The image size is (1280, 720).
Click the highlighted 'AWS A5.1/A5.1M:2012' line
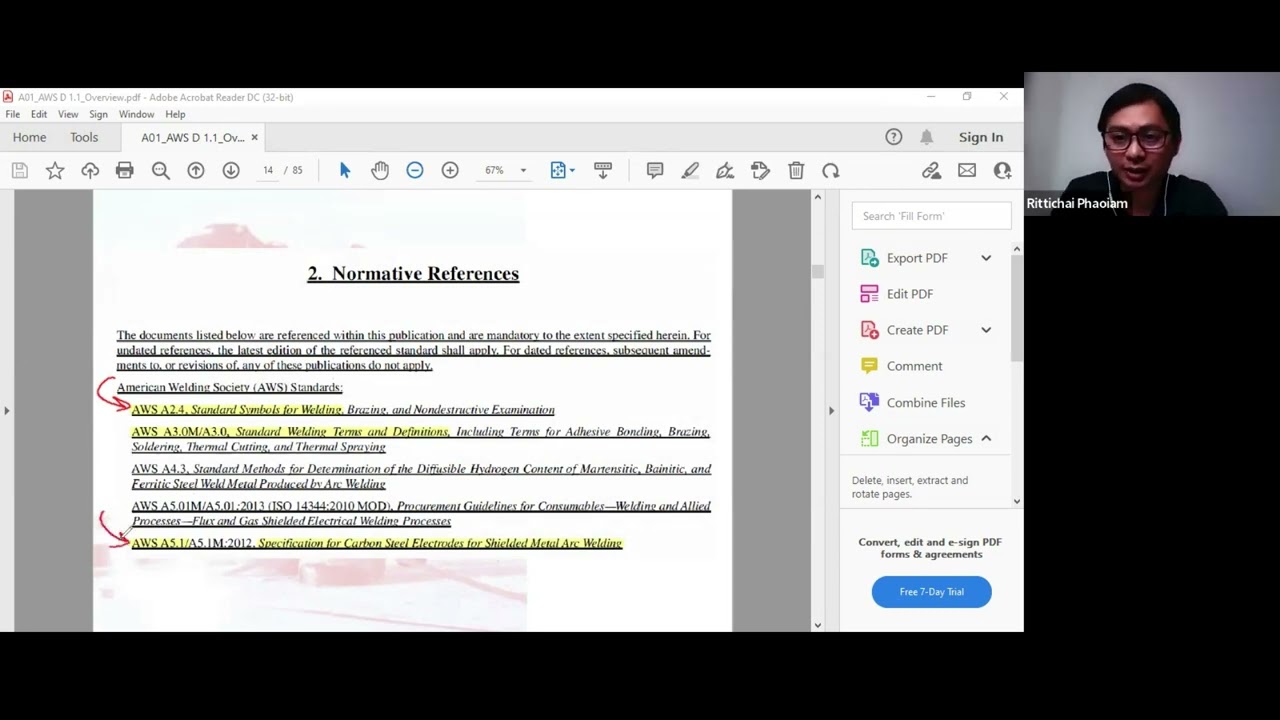377,543
